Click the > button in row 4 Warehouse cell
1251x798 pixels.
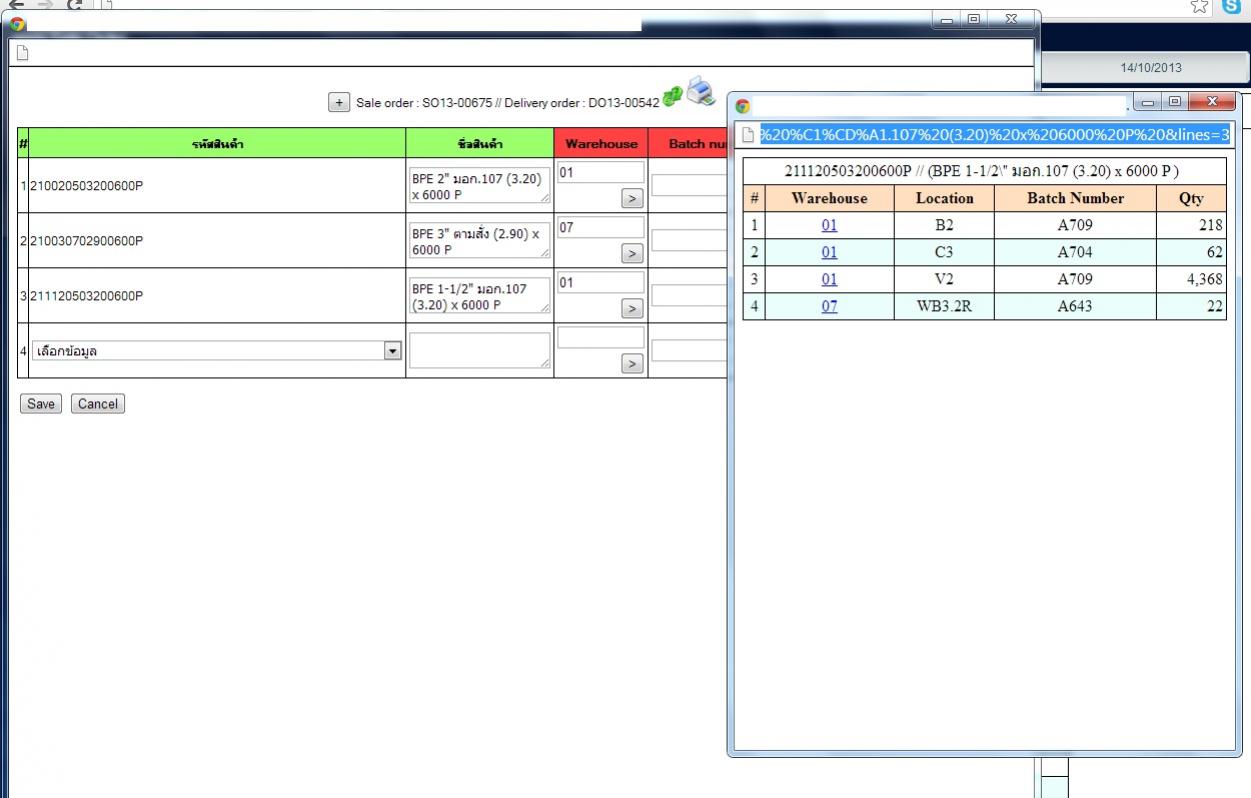coord(631,364)
